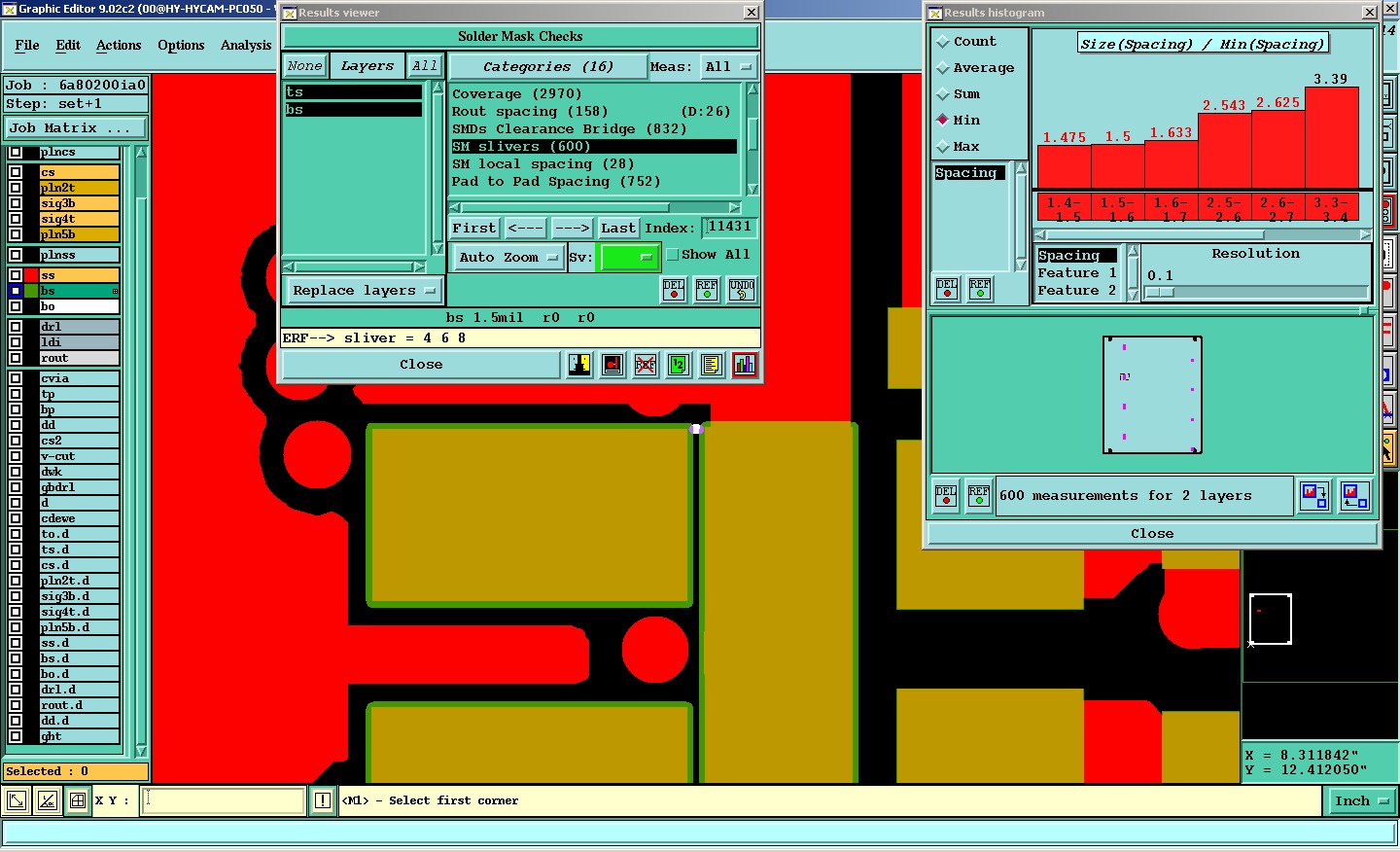Open the Auto Zoom dropdown

click(508, 258)
